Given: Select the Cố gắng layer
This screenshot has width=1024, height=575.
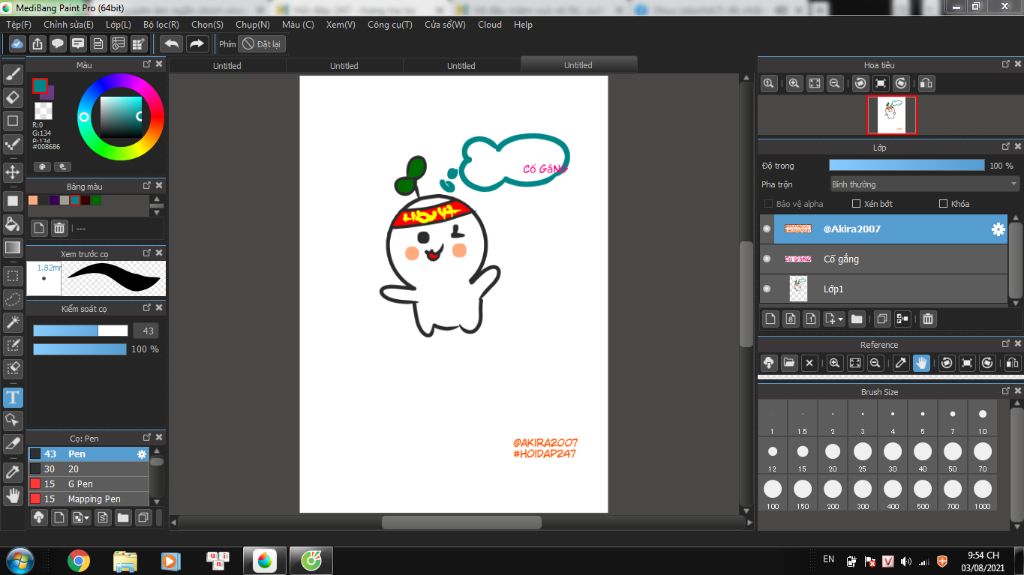Looking at the screenshot, I should tap(891, 259).
